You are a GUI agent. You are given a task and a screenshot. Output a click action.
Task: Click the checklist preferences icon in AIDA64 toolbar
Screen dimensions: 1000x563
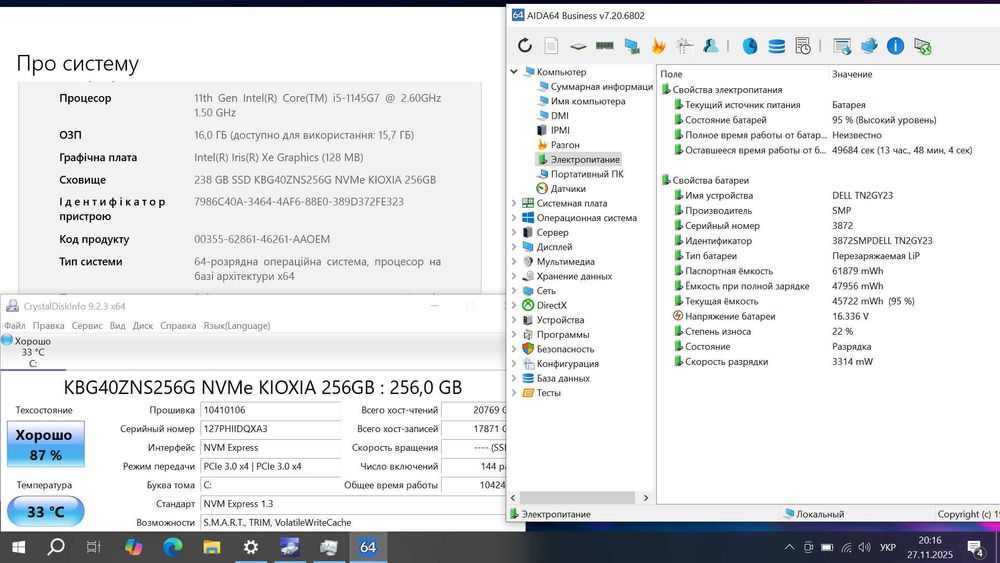[685, 45]
